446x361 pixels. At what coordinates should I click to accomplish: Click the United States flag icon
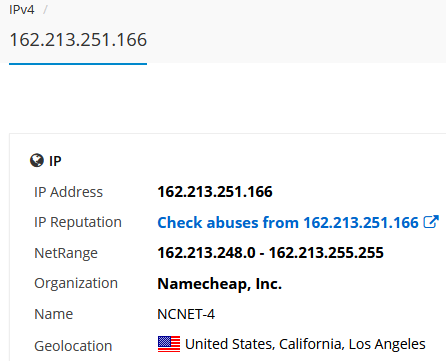click(x=169, y=344)
